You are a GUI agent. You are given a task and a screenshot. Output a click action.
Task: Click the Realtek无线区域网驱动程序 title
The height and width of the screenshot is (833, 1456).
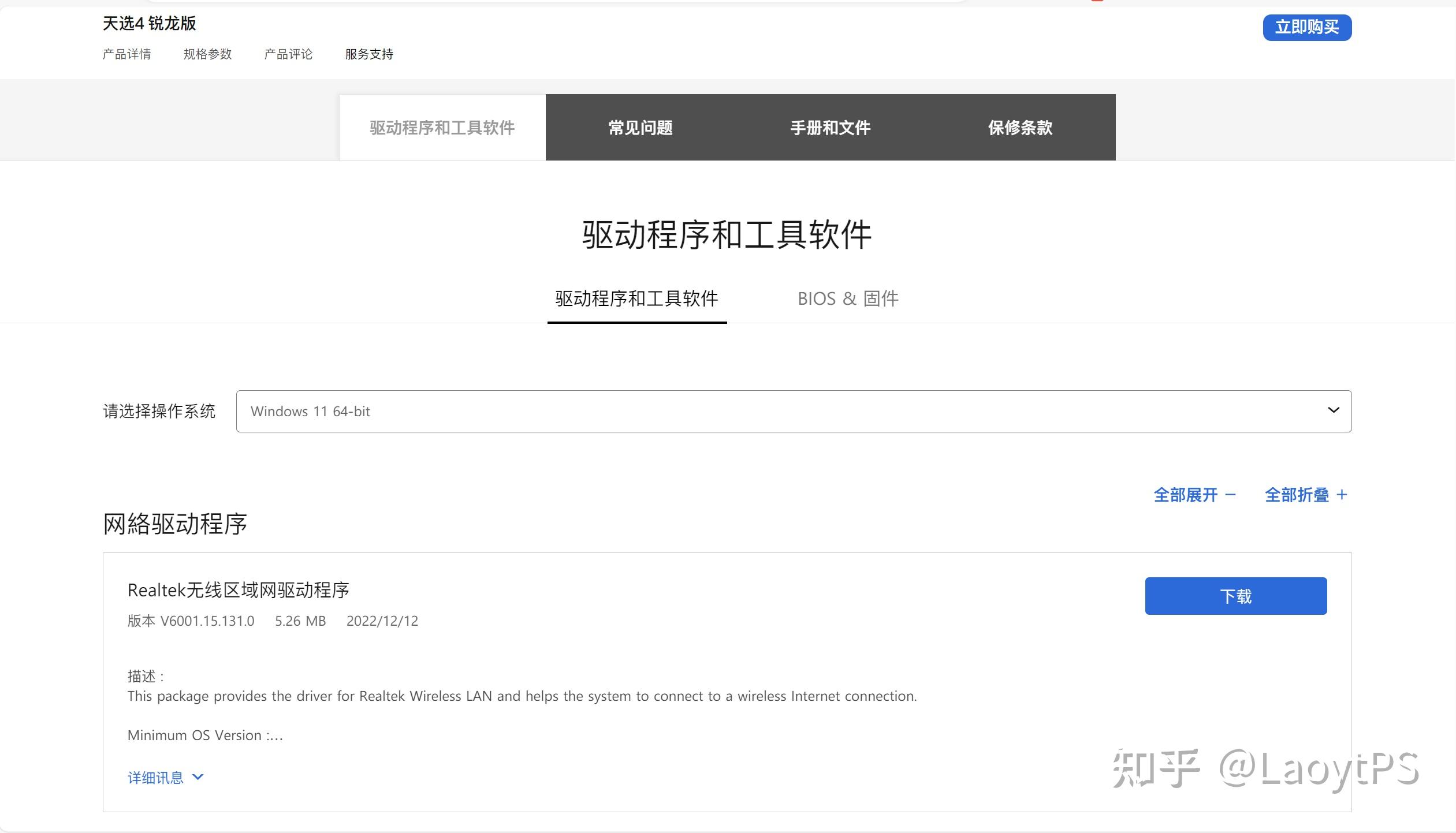pyautogui.click(x=238, y=590)
